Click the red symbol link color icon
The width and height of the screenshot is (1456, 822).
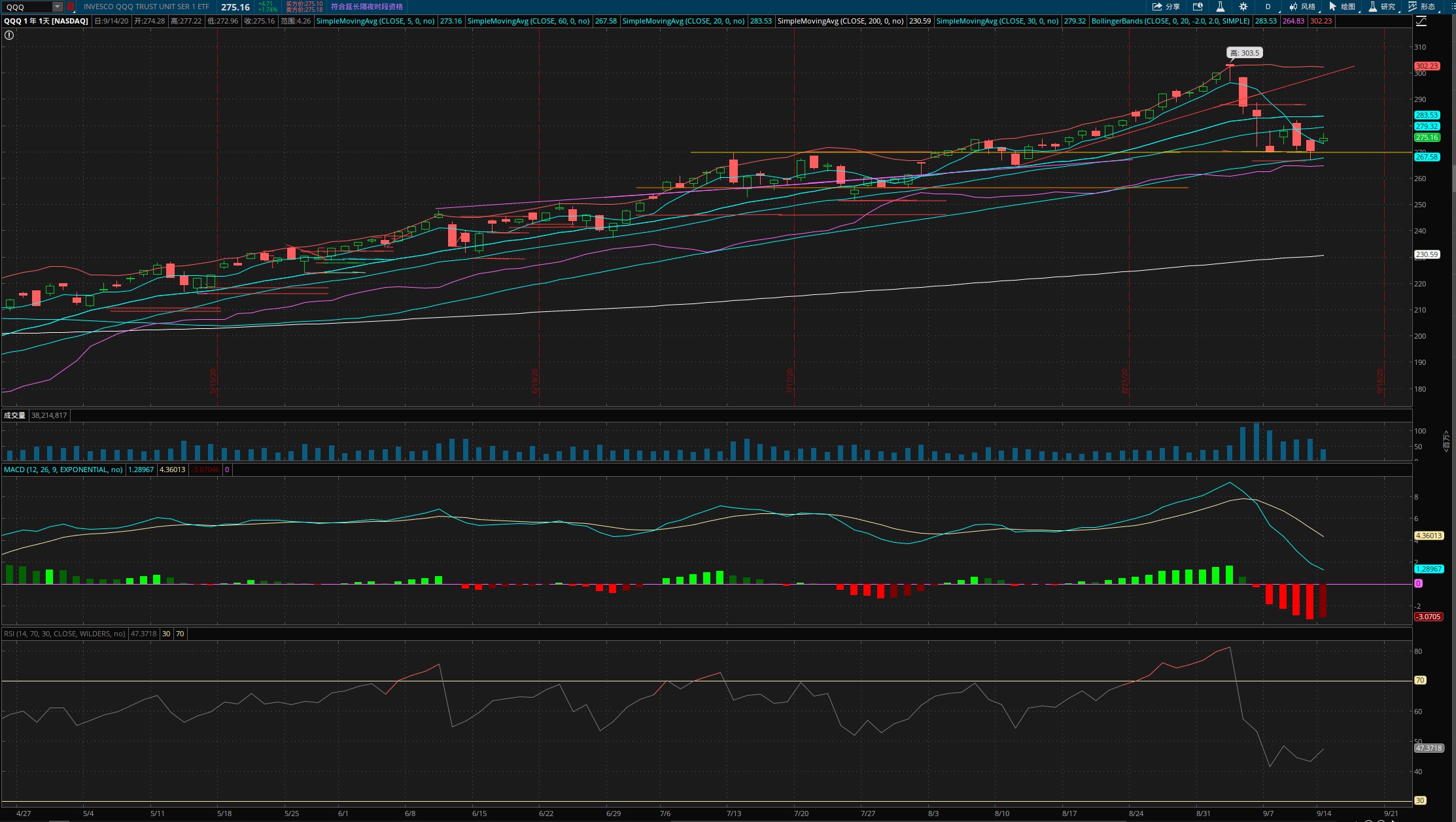point(71,7)
